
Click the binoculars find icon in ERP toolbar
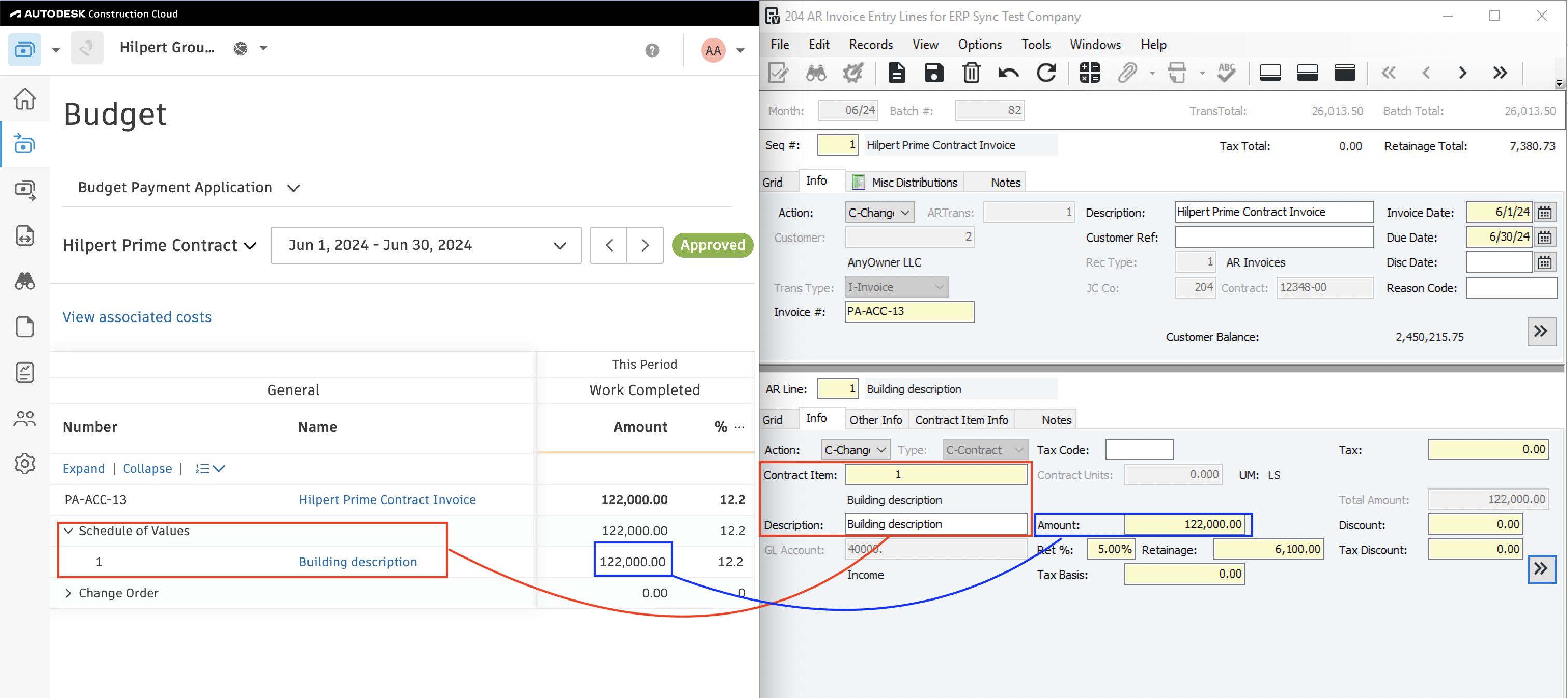pos(816,73)
